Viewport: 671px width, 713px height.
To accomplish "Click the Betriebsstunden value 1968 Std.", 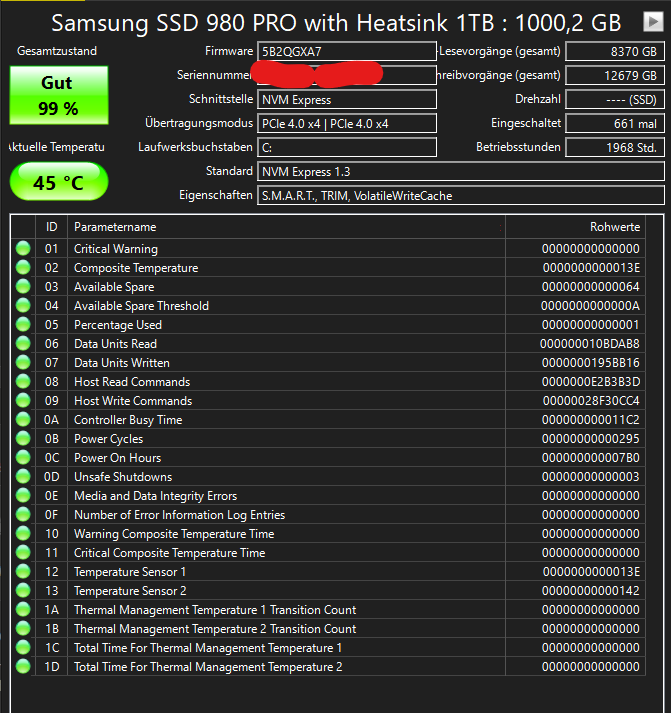I will point(615,147).
